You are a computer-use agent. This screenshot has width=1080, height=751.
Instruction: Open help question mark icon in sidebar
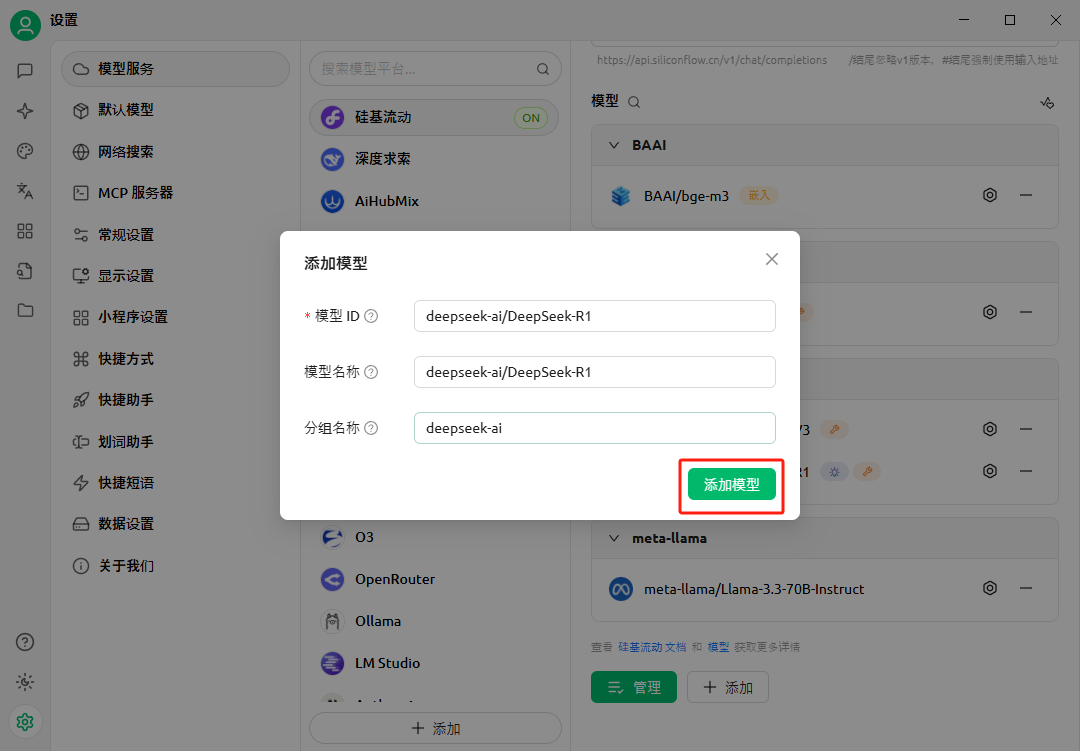(x=25, y=642)
